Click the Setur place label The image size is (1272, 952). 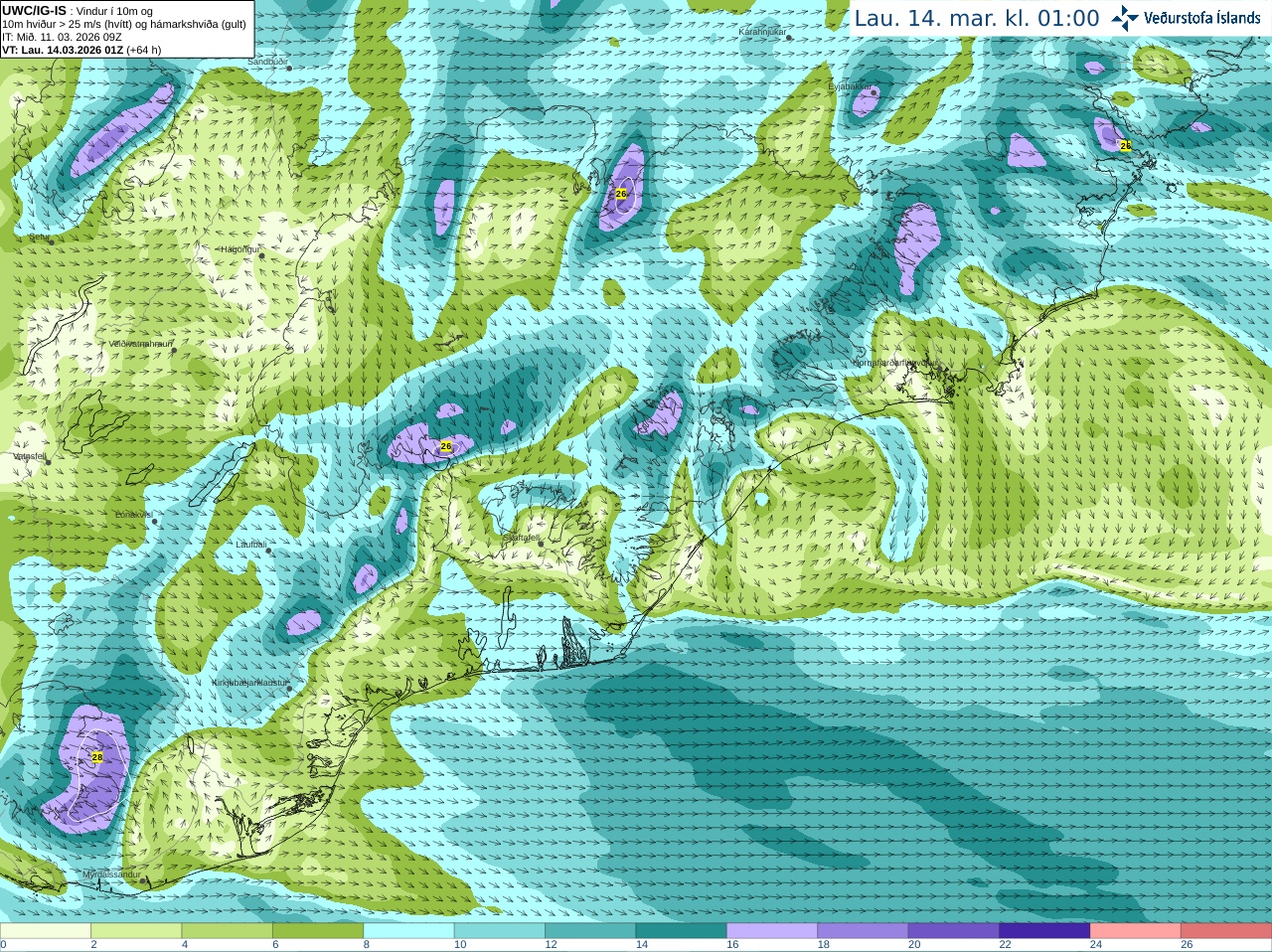click(39, 238)
